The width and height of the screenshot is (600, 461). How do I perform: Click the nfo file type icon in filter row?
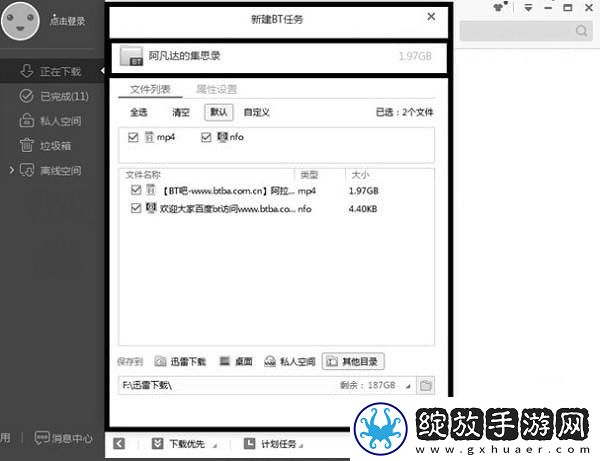point(222,137)
